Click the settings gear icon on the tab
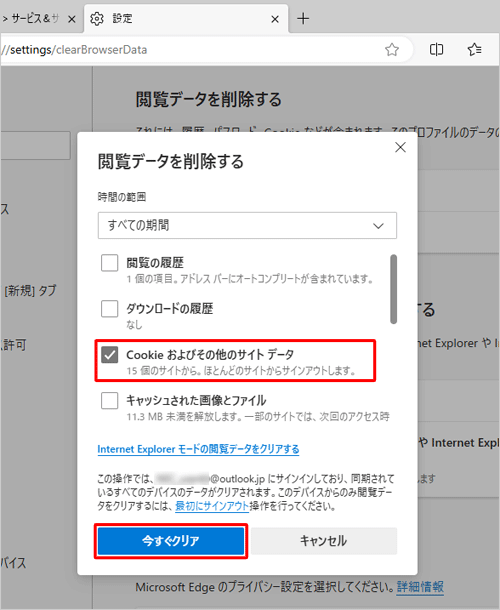 (x=96, y=18)
